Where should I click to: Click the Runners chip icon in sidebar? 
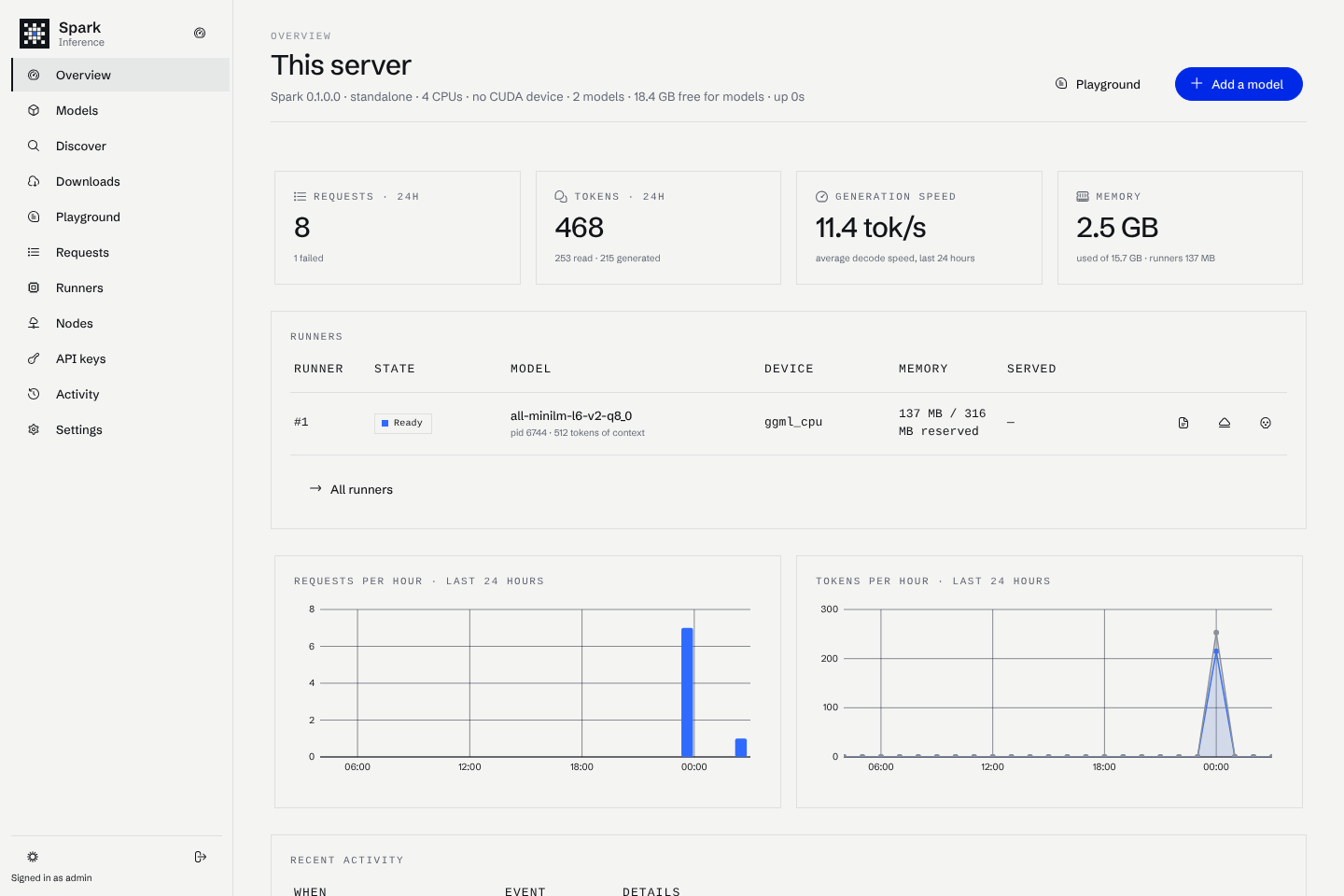(x=34, y=287)
